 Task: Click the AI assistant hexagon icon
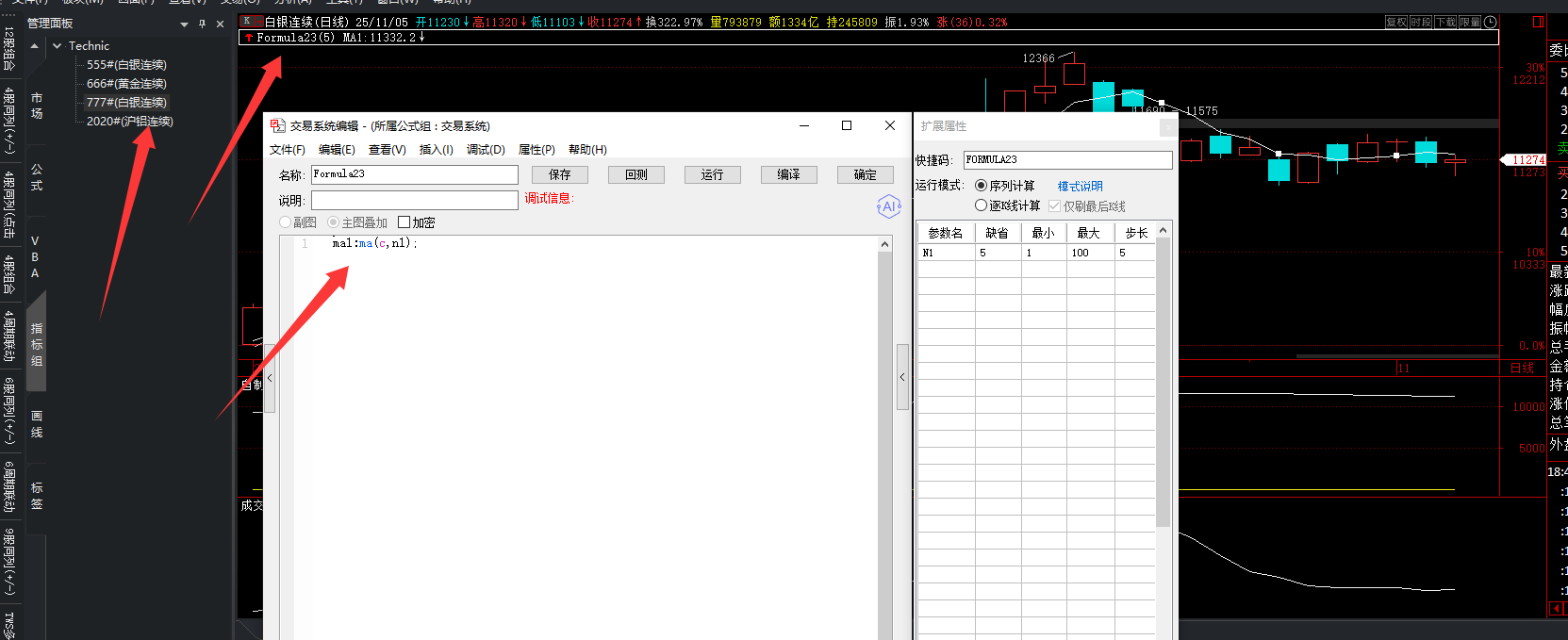click(x=888, y=206)
